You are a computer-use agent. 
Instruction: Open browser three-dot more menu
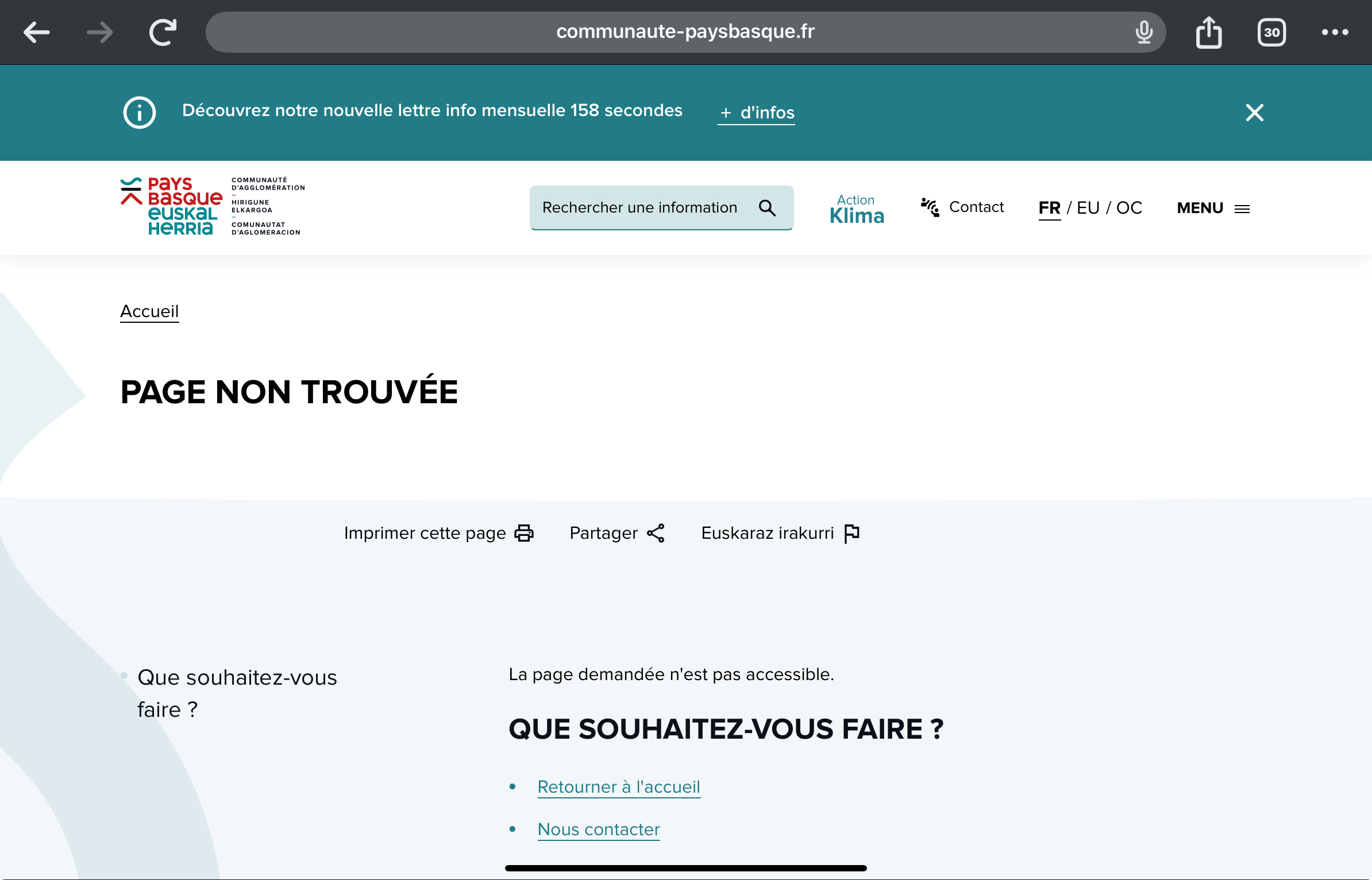click(x=1335, y=32)
